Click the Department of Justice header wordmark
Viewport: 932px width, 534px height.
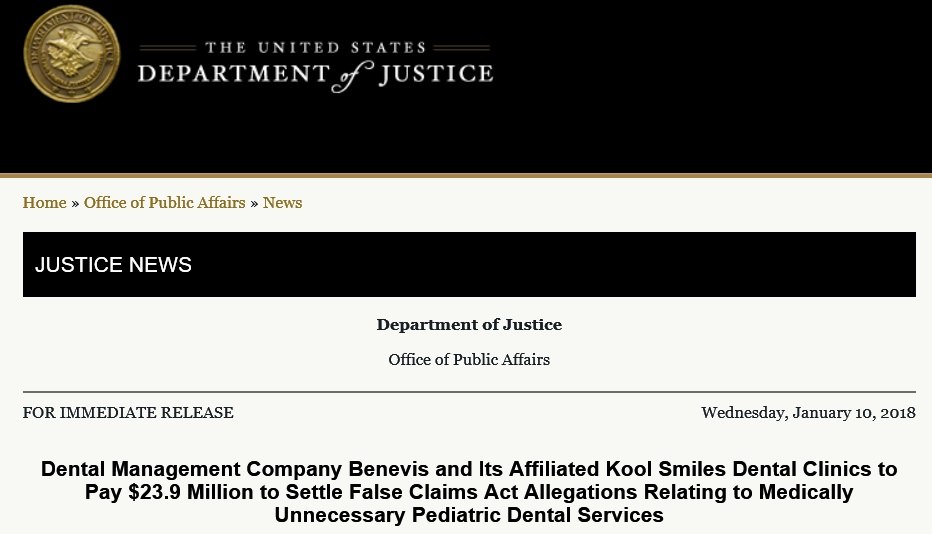315,67
